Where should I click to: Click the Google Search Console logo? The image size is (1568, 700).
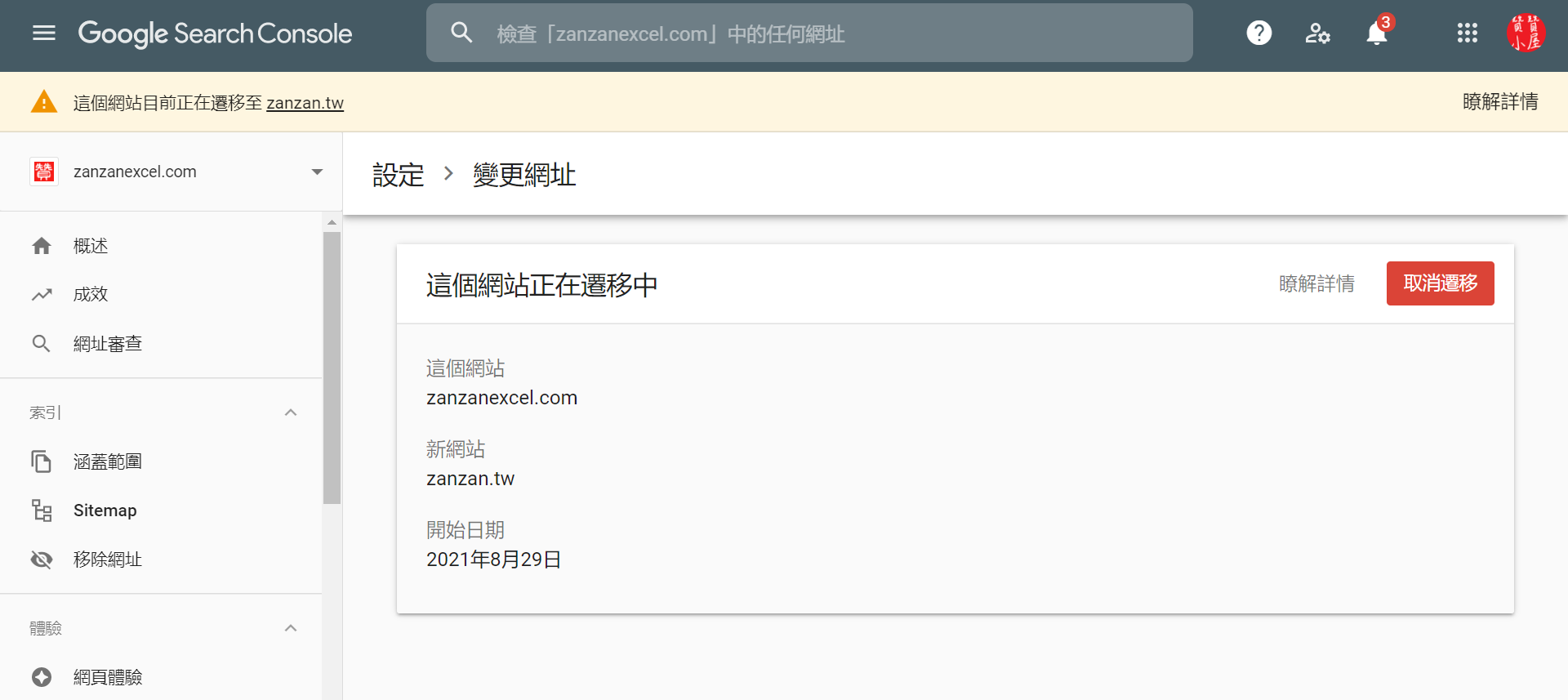click(x=215, y=33)
